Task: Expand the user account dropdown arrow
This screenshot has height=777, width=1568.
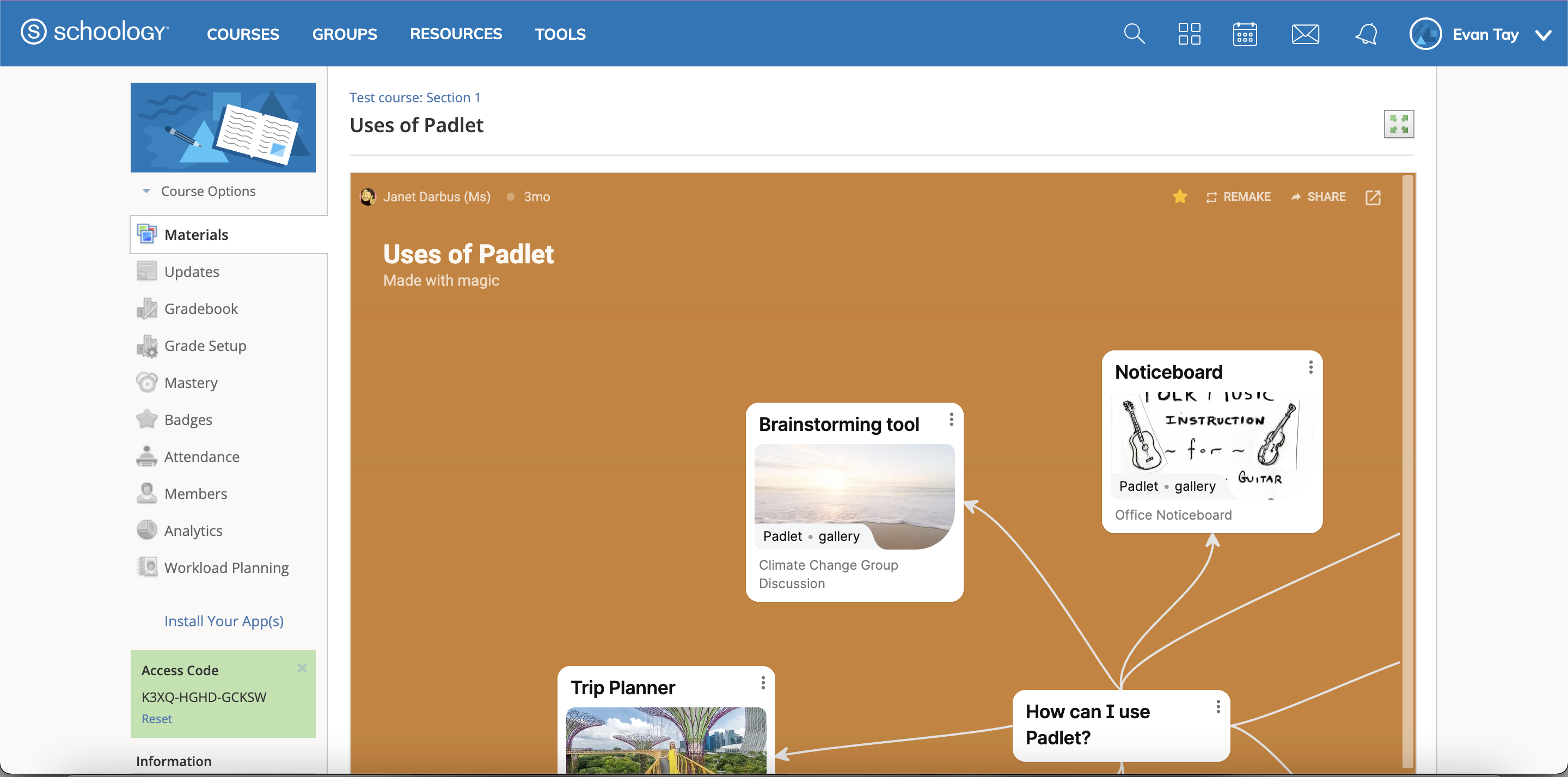Action: [1543, 35]
